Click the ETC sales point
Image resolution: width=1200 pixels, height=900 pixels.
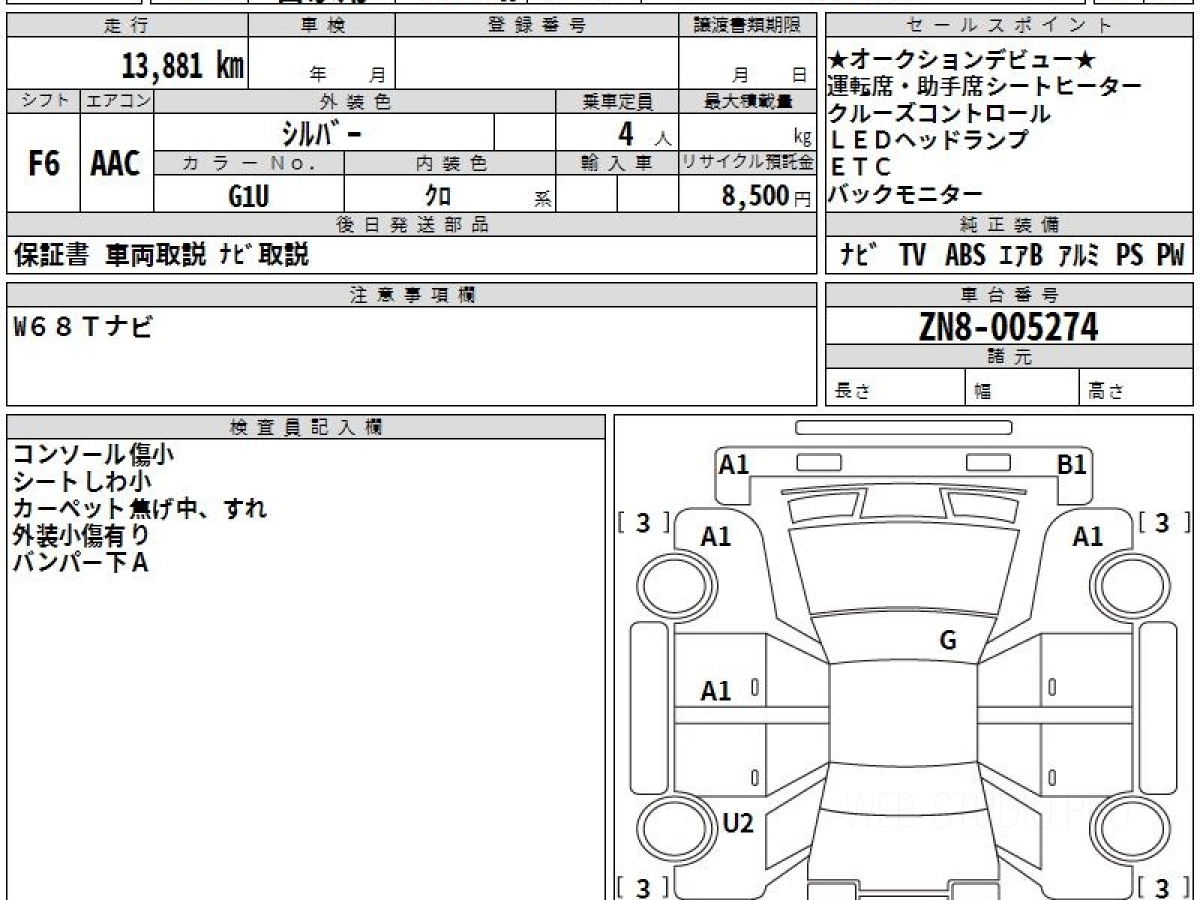coord(860,167)
